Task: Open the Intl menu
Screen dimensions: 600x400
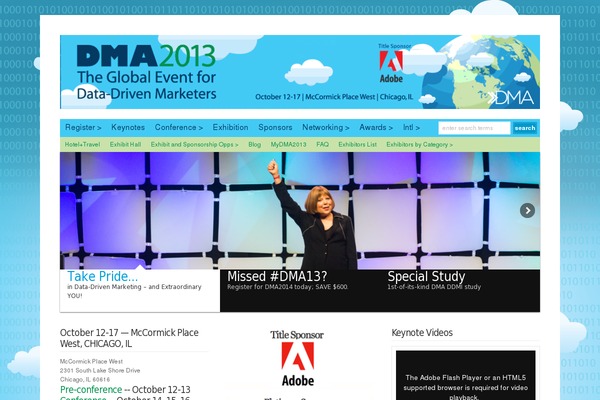Action: pos(411,127)
